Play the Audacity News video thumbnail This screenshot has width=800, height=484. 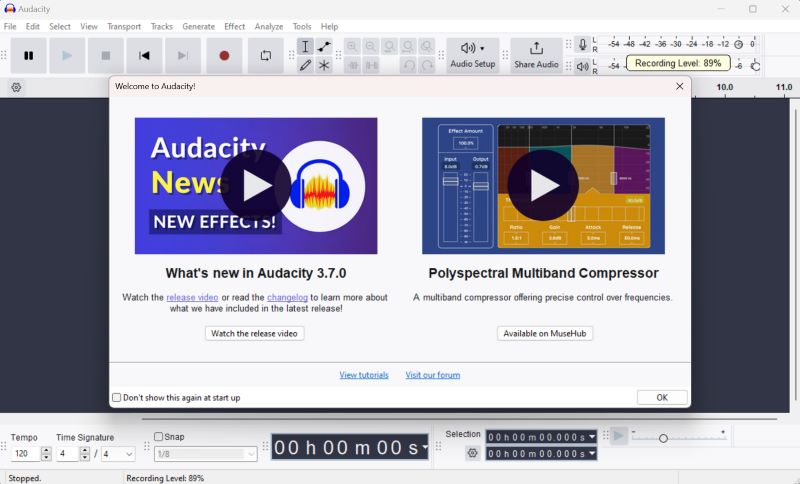[256, 186]
